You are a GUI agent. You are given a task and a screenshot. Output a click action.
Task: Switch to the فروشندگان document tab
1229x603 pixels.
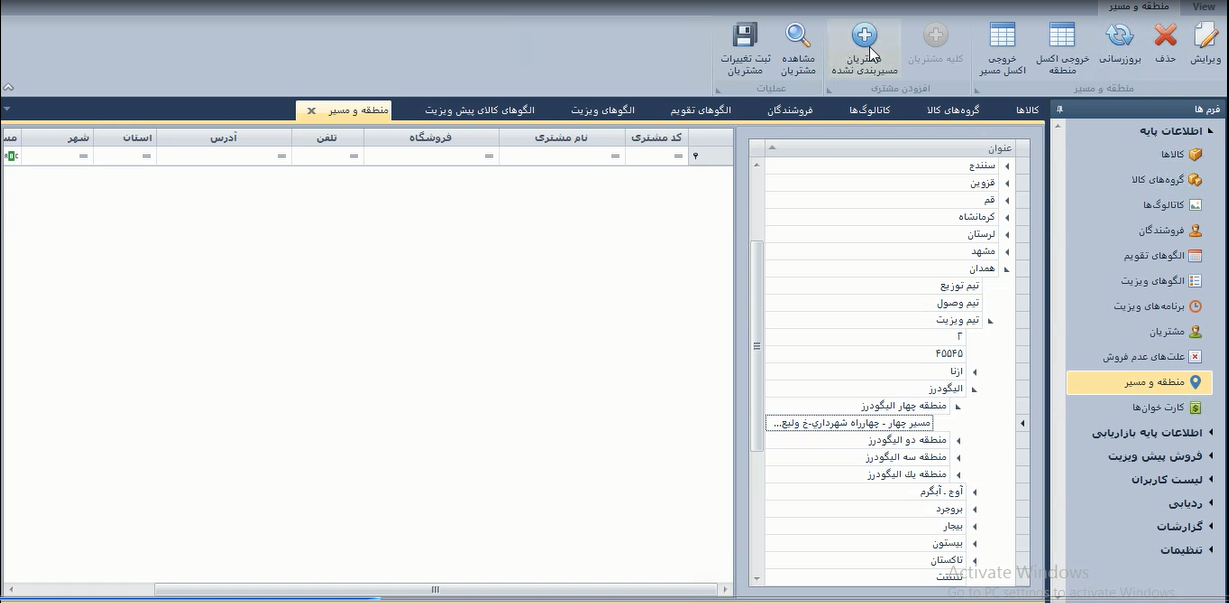click(x=789, y=109)
